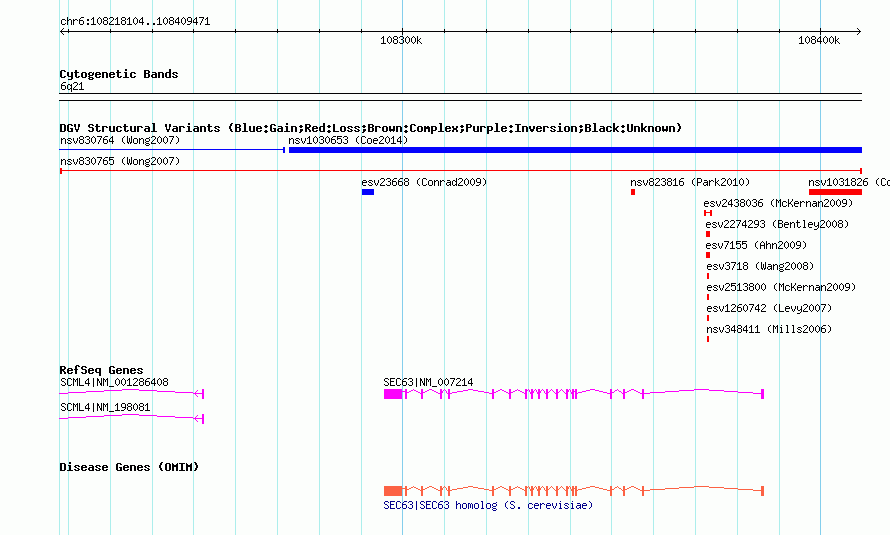Click the esv23668 (Conrad2009) blue block

(368, 192)
